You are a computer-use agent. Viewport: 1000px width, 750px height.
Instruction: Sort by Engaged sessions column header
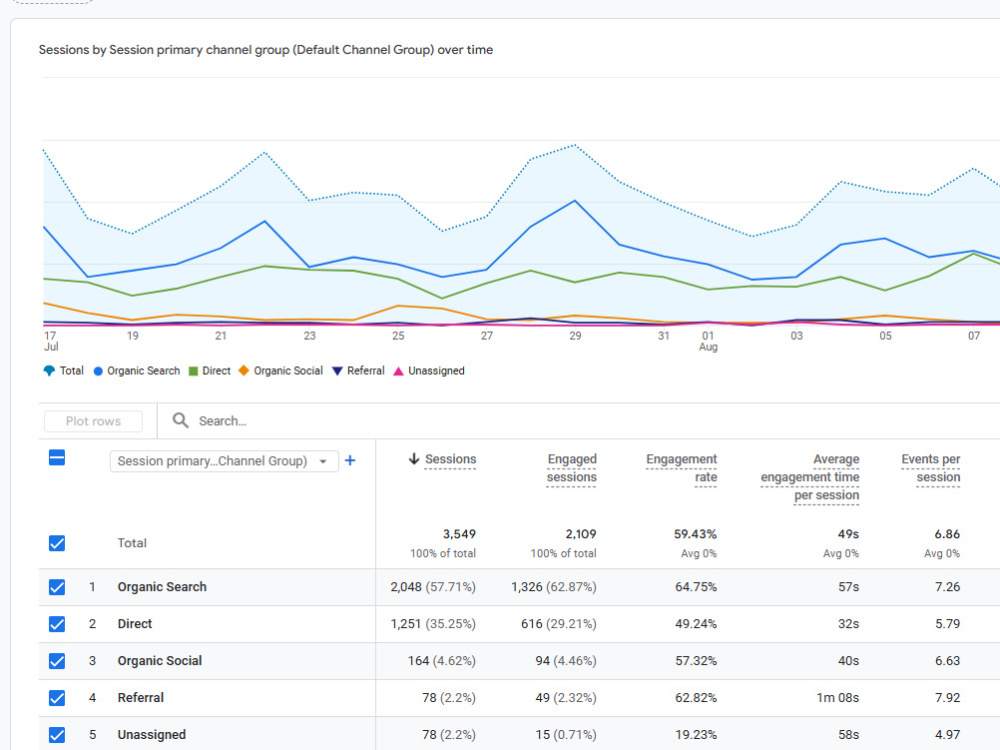[x=571, y=468]
